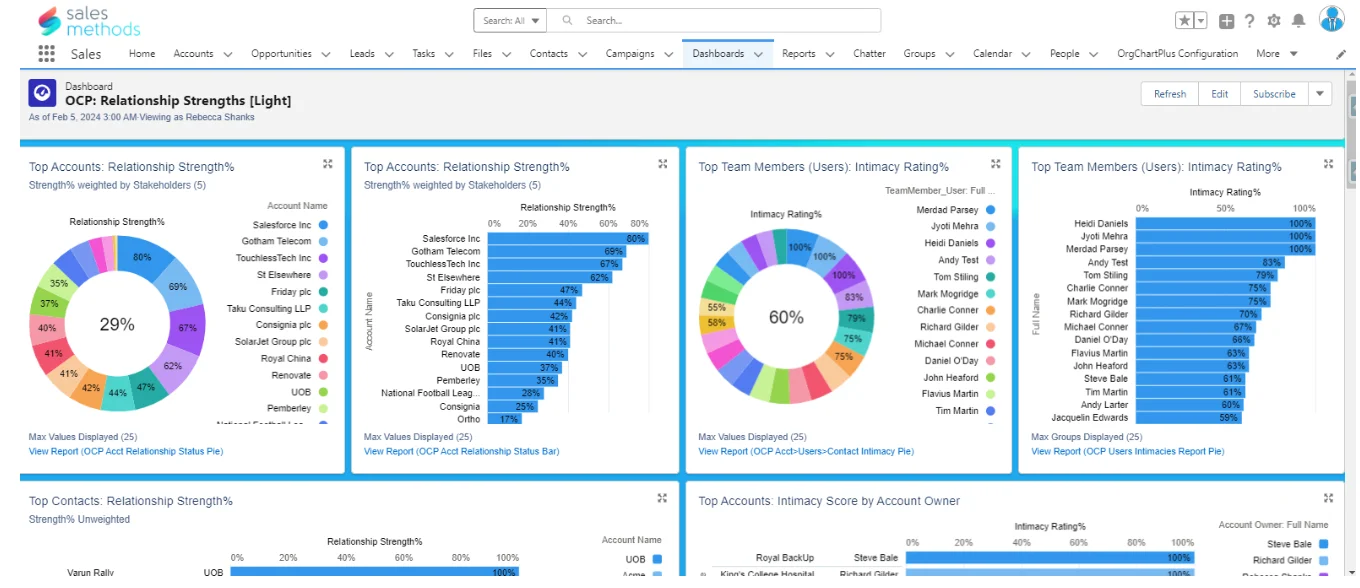Click the magnifier icon in search bar
Viewport: 1360px width, 588px height.
(568, 20)
